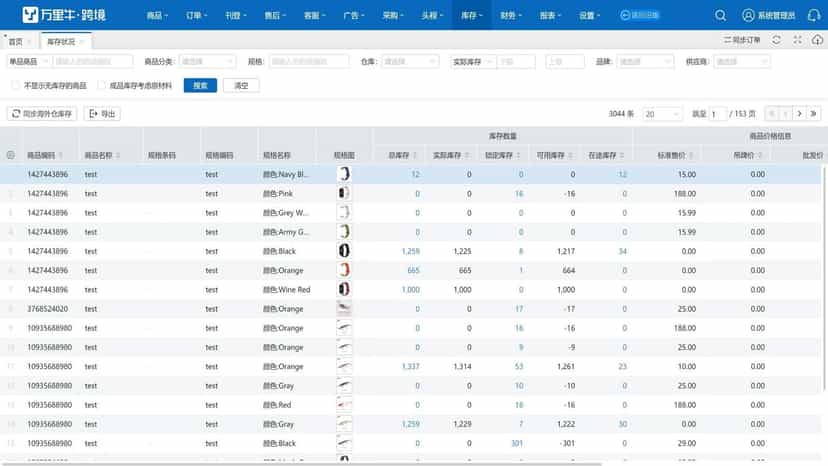Click the blue 搜索 button

[x=200, y=85]
